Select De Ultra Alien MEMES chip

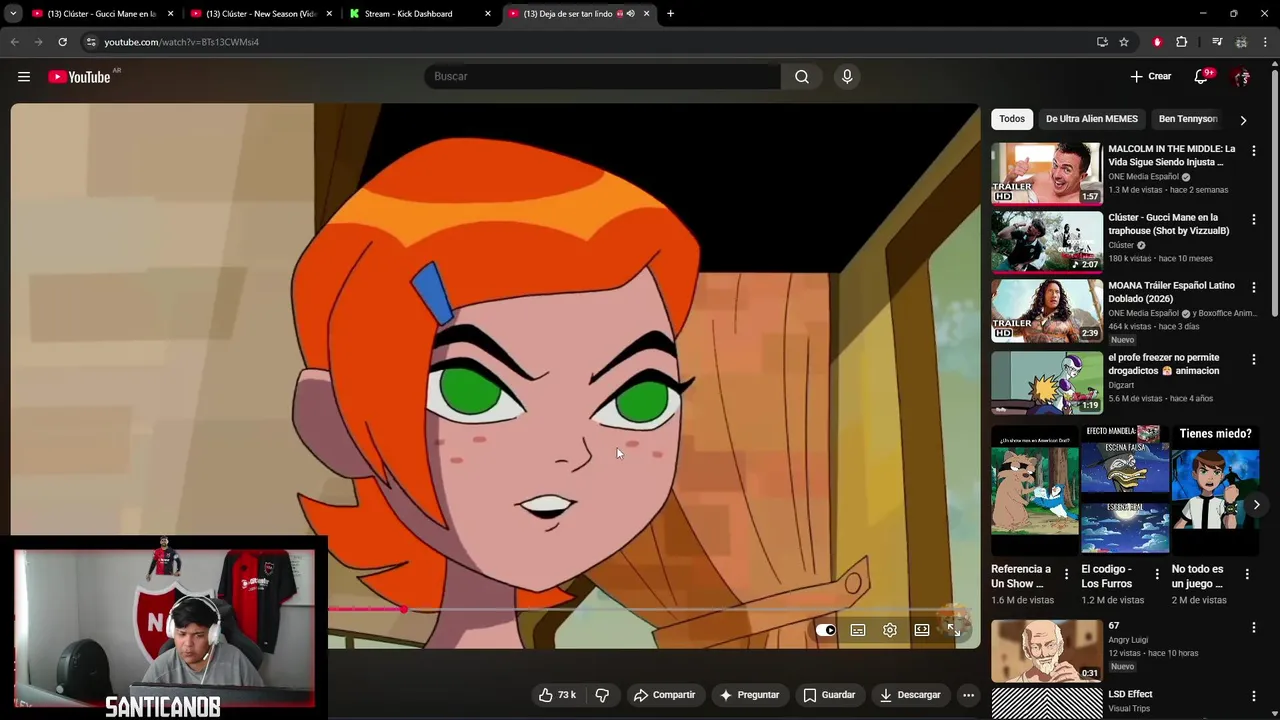click(x=1092, y=119)
